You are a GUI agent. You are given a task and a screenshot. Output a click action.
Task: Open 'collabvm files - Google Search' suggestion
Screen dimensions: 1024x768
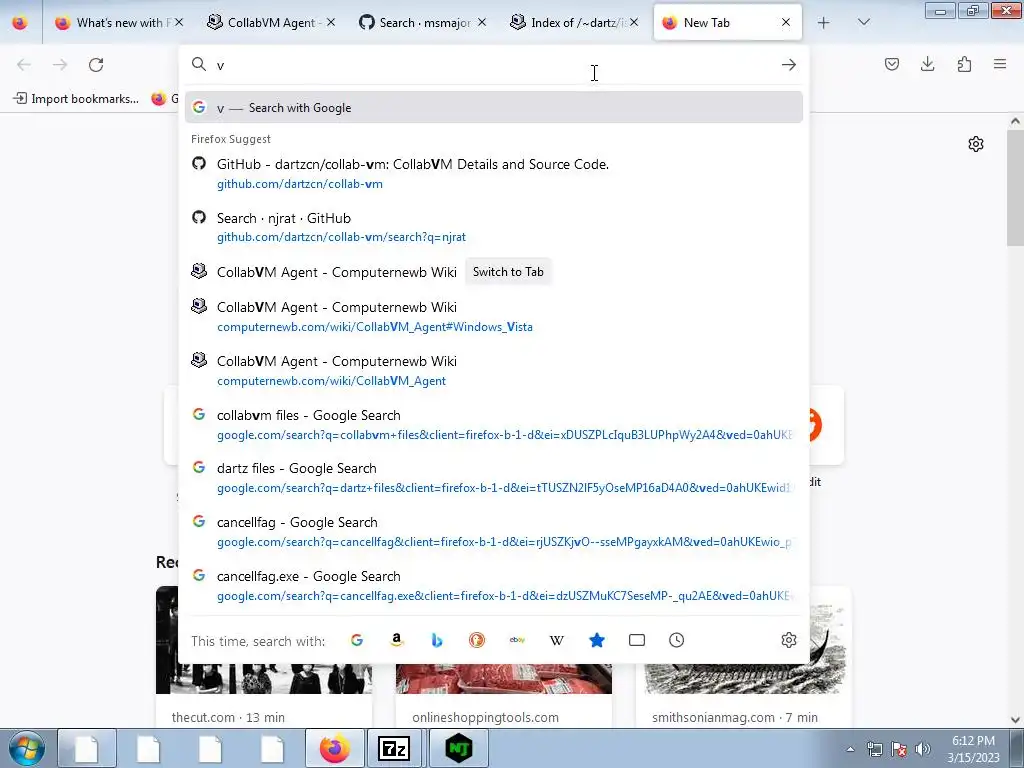click(493, 424)
